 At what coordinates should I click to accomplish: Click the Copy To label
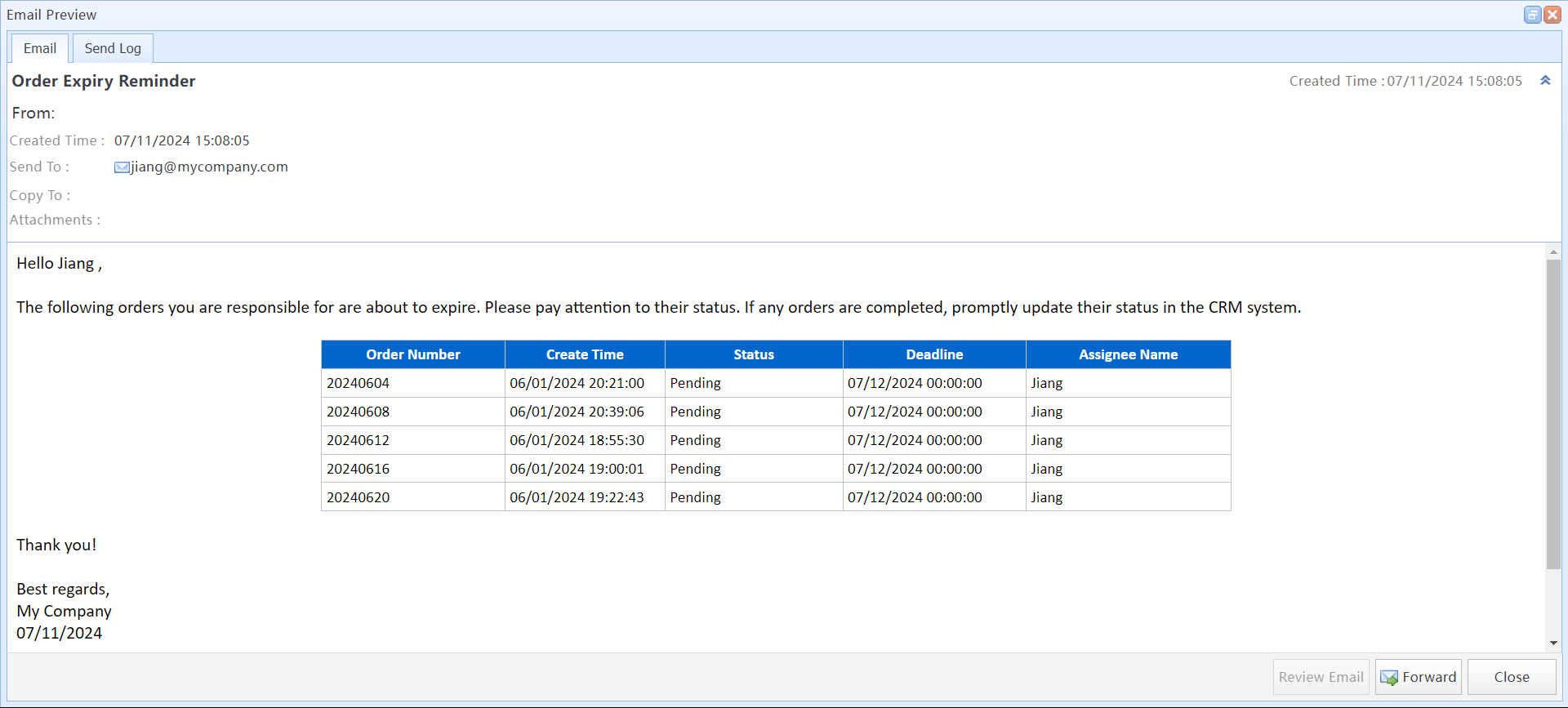pos(40,195)
